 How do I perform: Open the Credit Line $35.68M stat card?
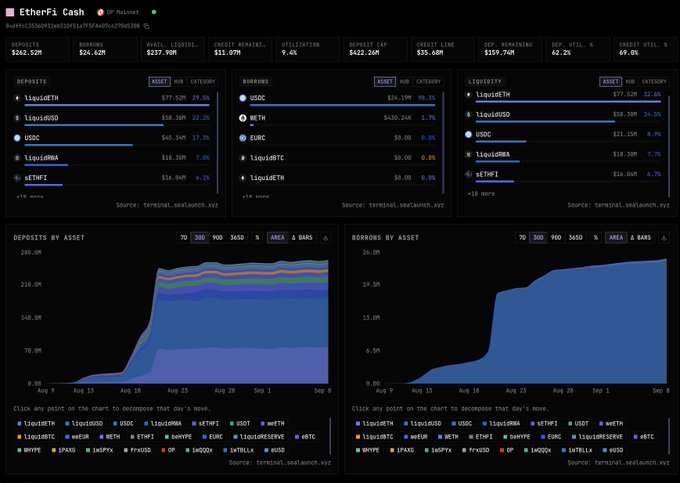point(443,49)
